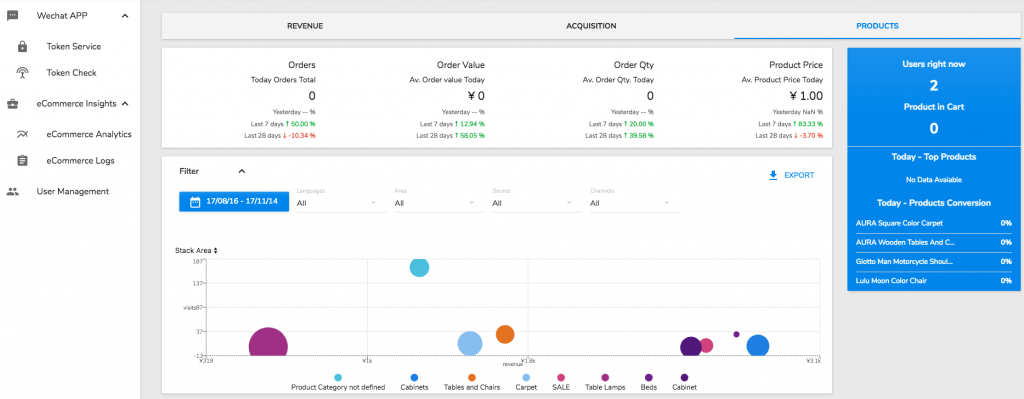
Task: Click the export download icon
Action: pyautogui.click(x=773, y=175)
